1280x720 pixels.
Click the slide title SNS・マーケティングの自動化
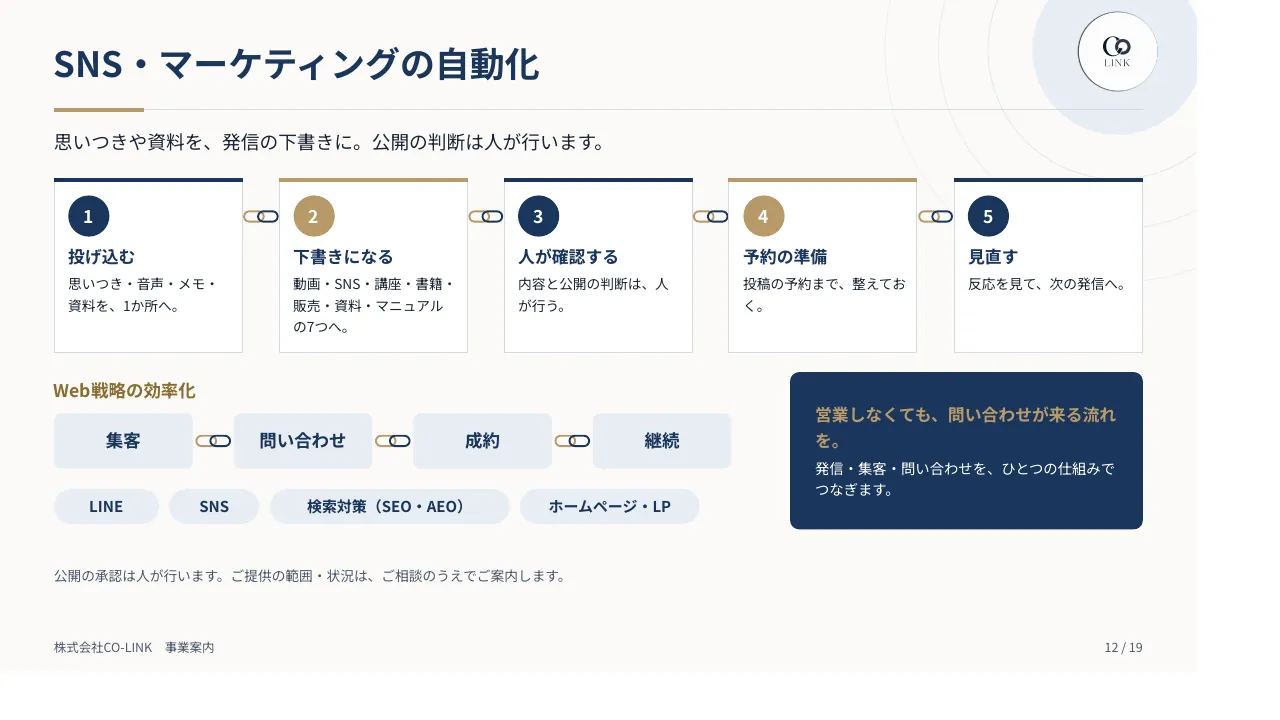[296, 64]
